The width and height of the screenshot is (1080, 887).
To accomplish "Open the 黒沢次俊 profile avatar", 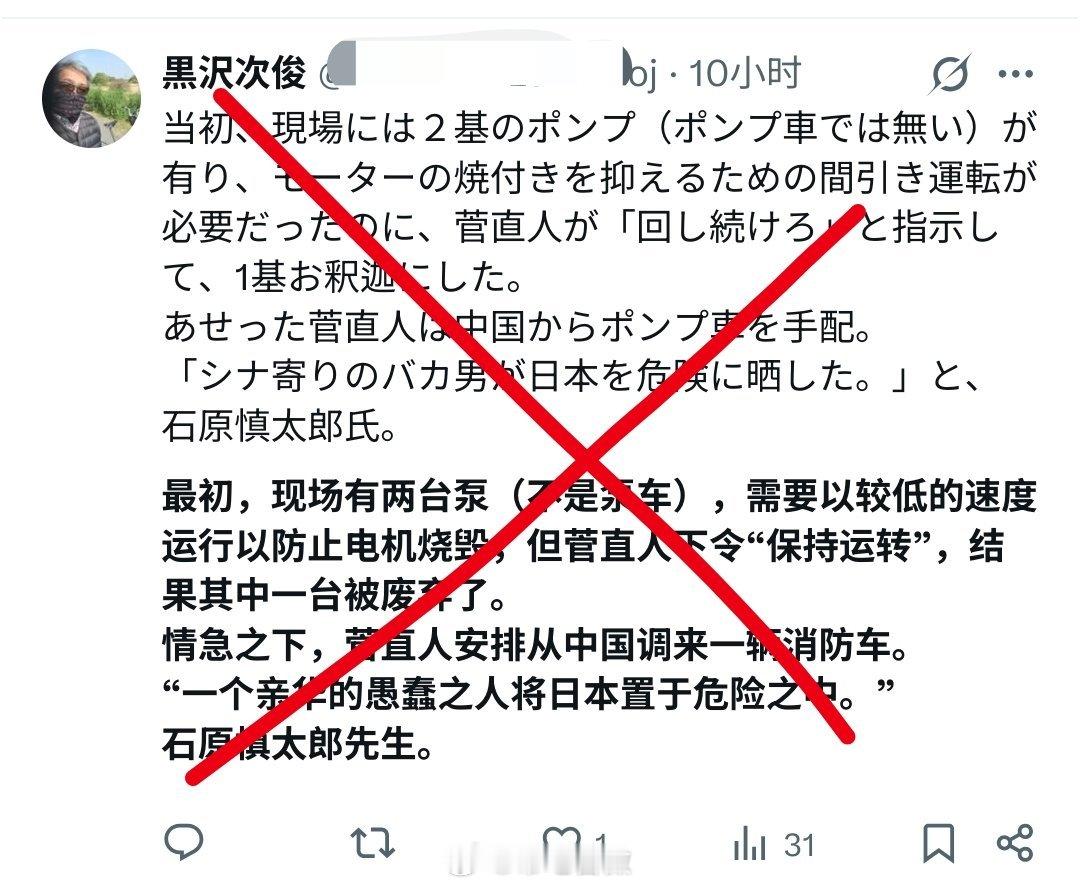I will [92, 98].
